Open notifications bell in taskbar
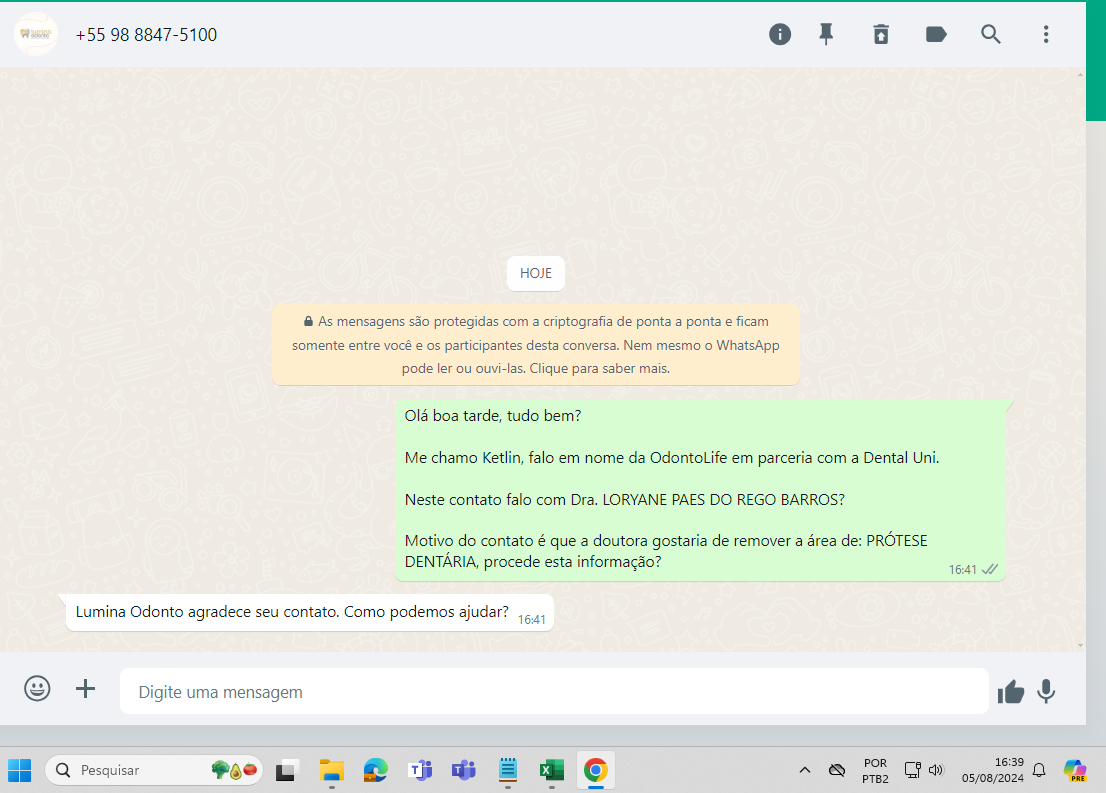 point(1039,770)
